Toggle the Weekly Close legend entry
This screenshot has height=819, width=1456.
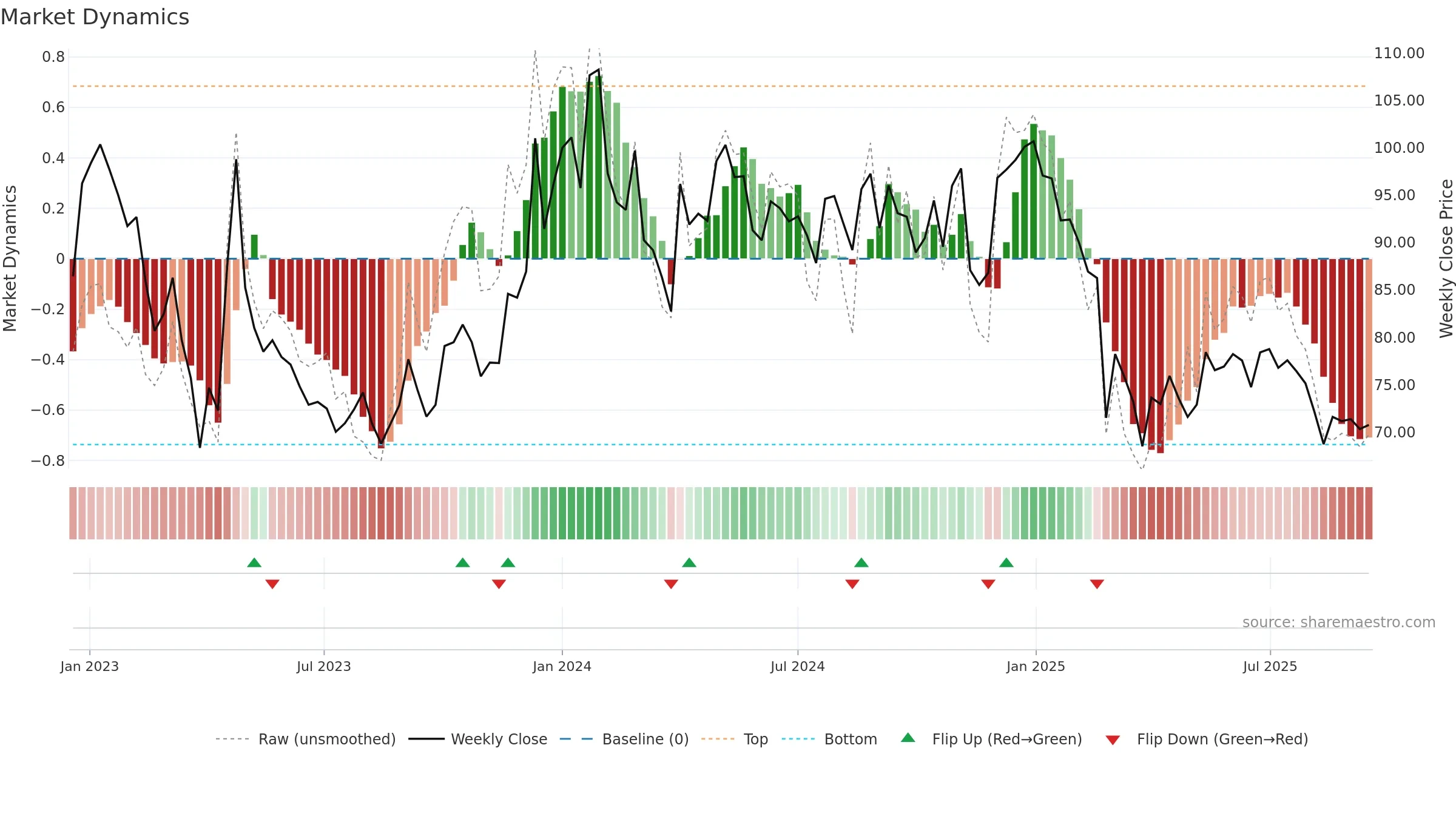pos(477,739)
